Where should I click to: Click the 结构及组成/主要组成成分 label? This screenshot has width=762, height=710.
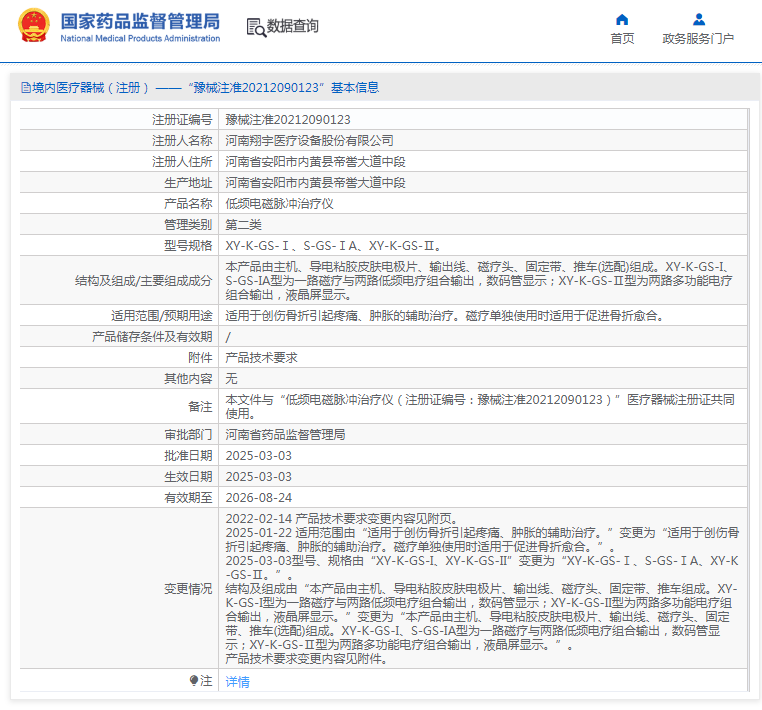144,280
